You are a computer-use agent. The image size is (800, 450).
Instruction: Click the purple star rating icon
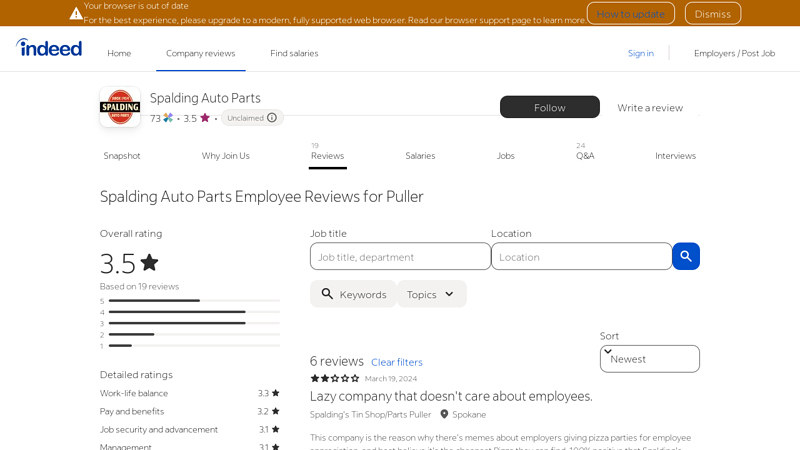click(205, 118)
